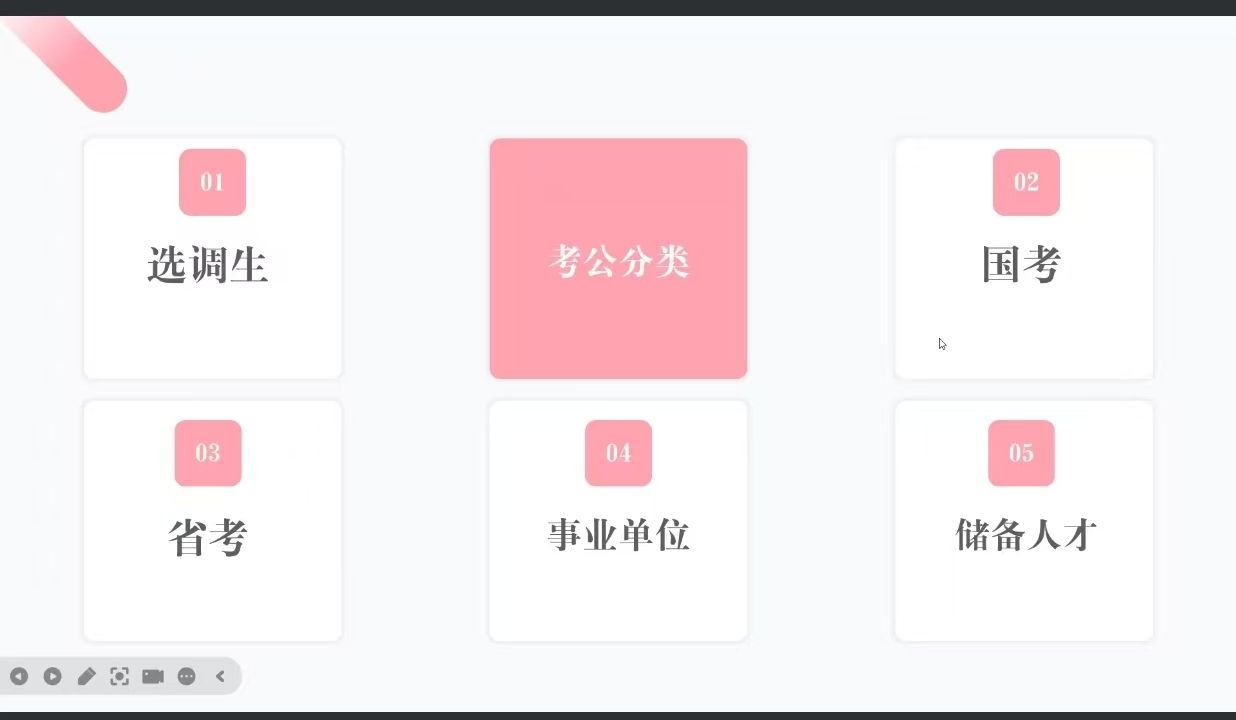The width and height of the screenshot is (1236, 720).
Task: Select the 国考 card title
Action: pos(1021,266)
